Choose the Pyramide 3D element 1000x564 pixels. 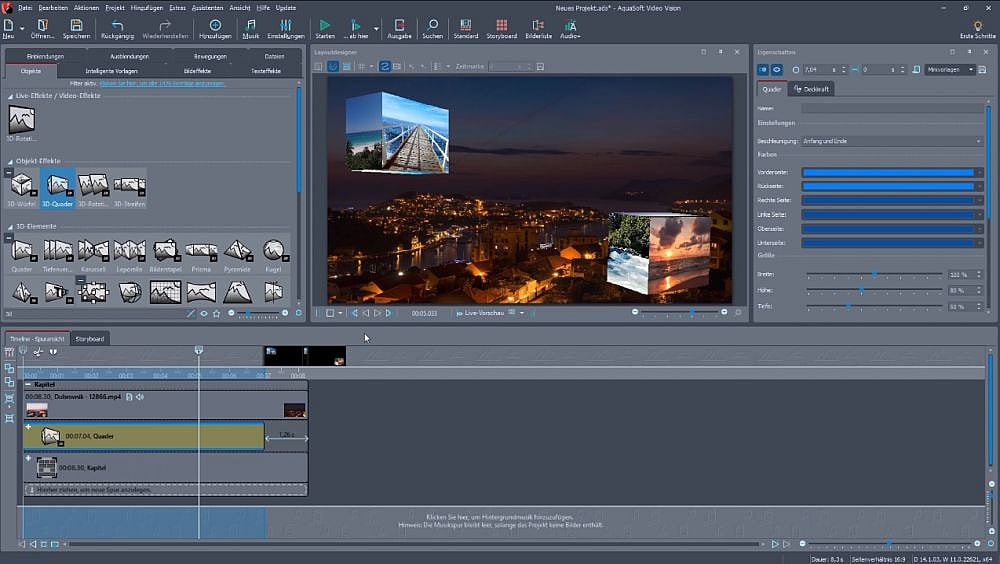tap(237, 251)
